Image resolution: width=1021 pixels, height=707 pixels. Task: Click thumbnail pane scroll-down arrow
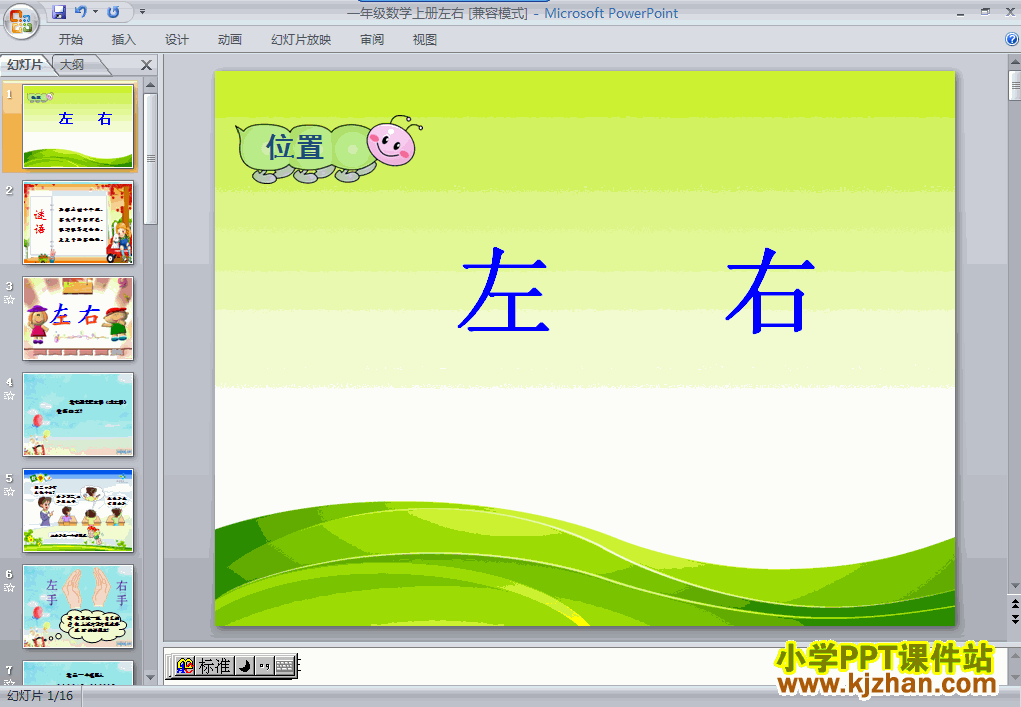pos(150,678)
